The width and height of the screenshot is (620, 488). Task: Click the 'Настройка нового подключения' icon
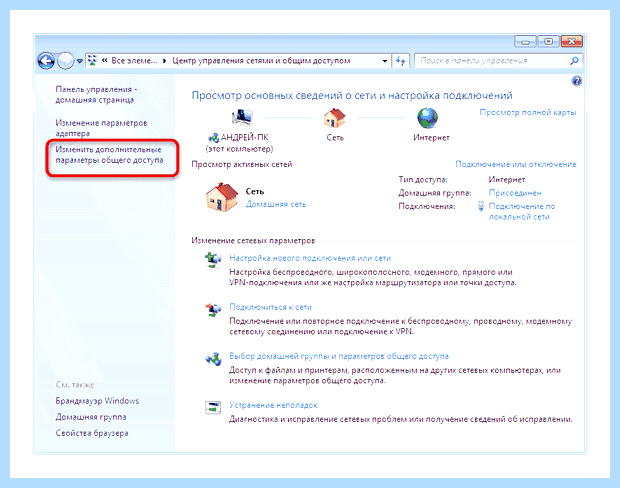[x=213, y=260]
